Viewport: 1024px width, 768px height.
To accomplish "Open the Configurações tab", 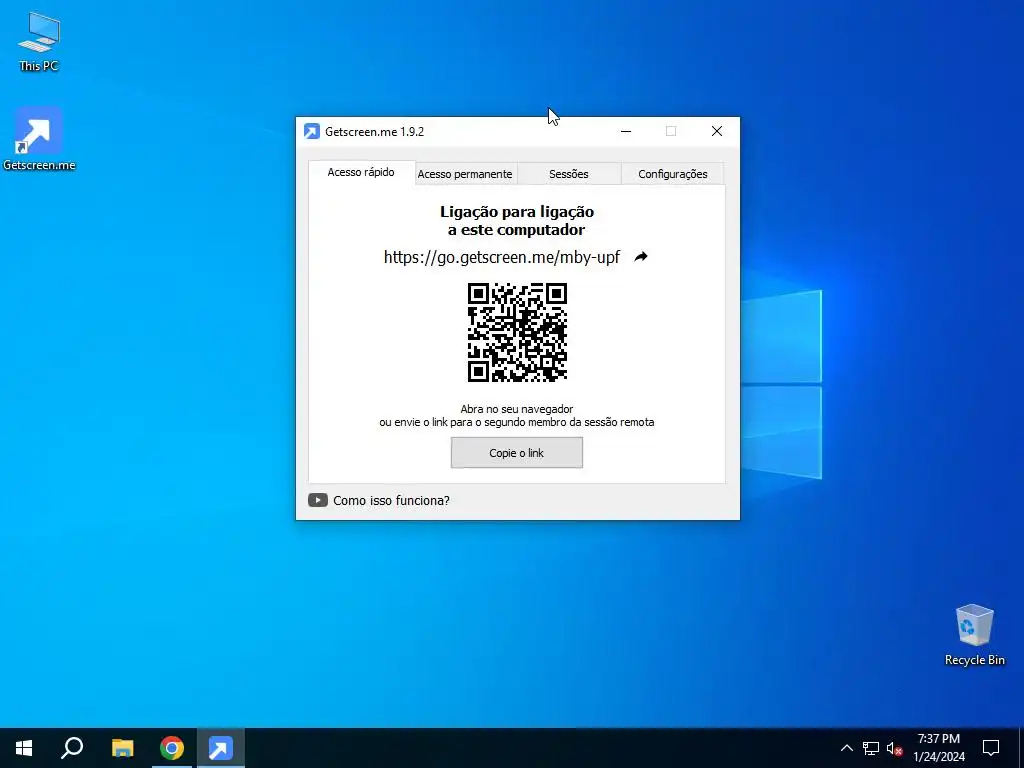I will [673, 174].
